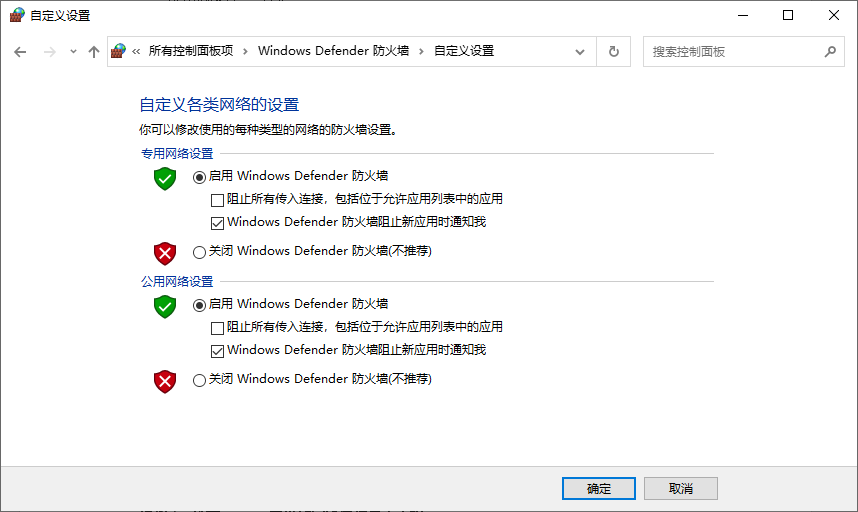Go up one level with the up arrow
The width and height of the screenshot is (858, 512).
click(94, 52)
